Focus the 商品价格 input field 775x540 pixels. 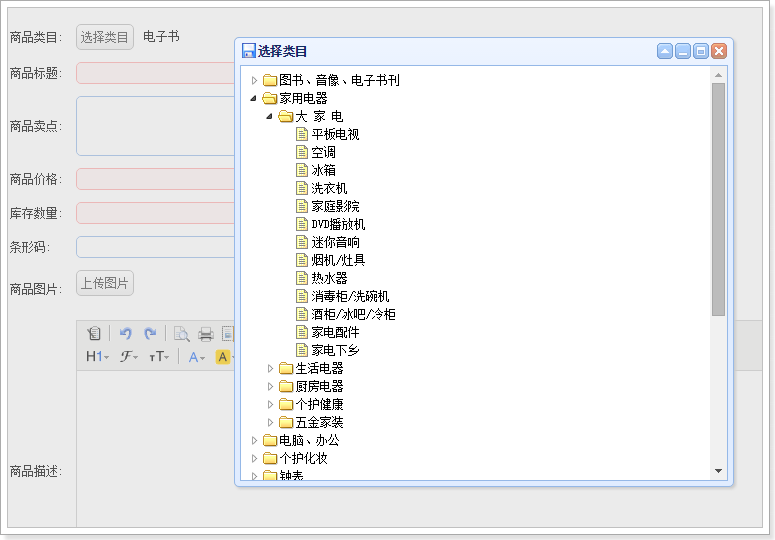pyautogui.click(x=155, y=179)
